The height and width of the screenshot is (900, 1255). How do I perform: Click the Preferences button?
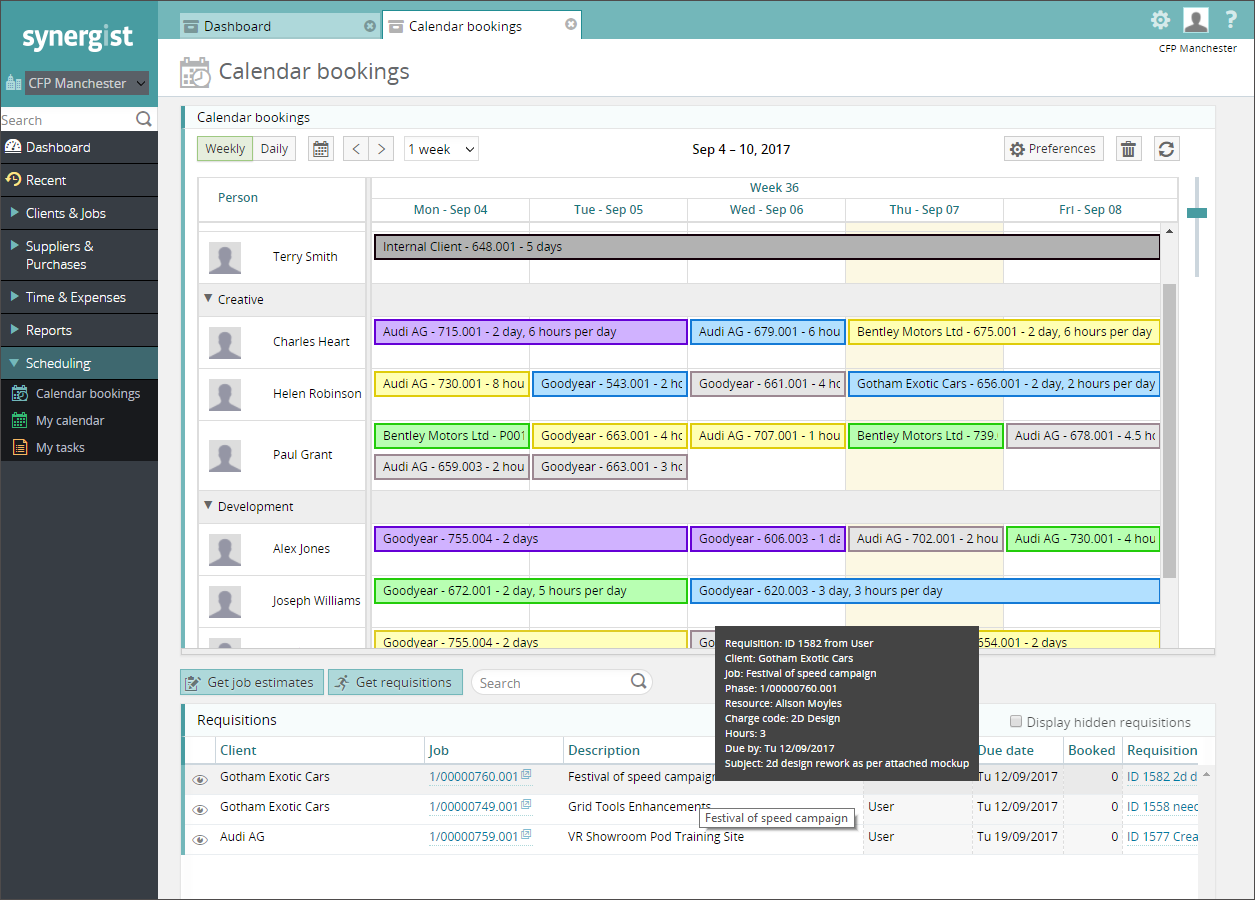(x=1054, y=149)
